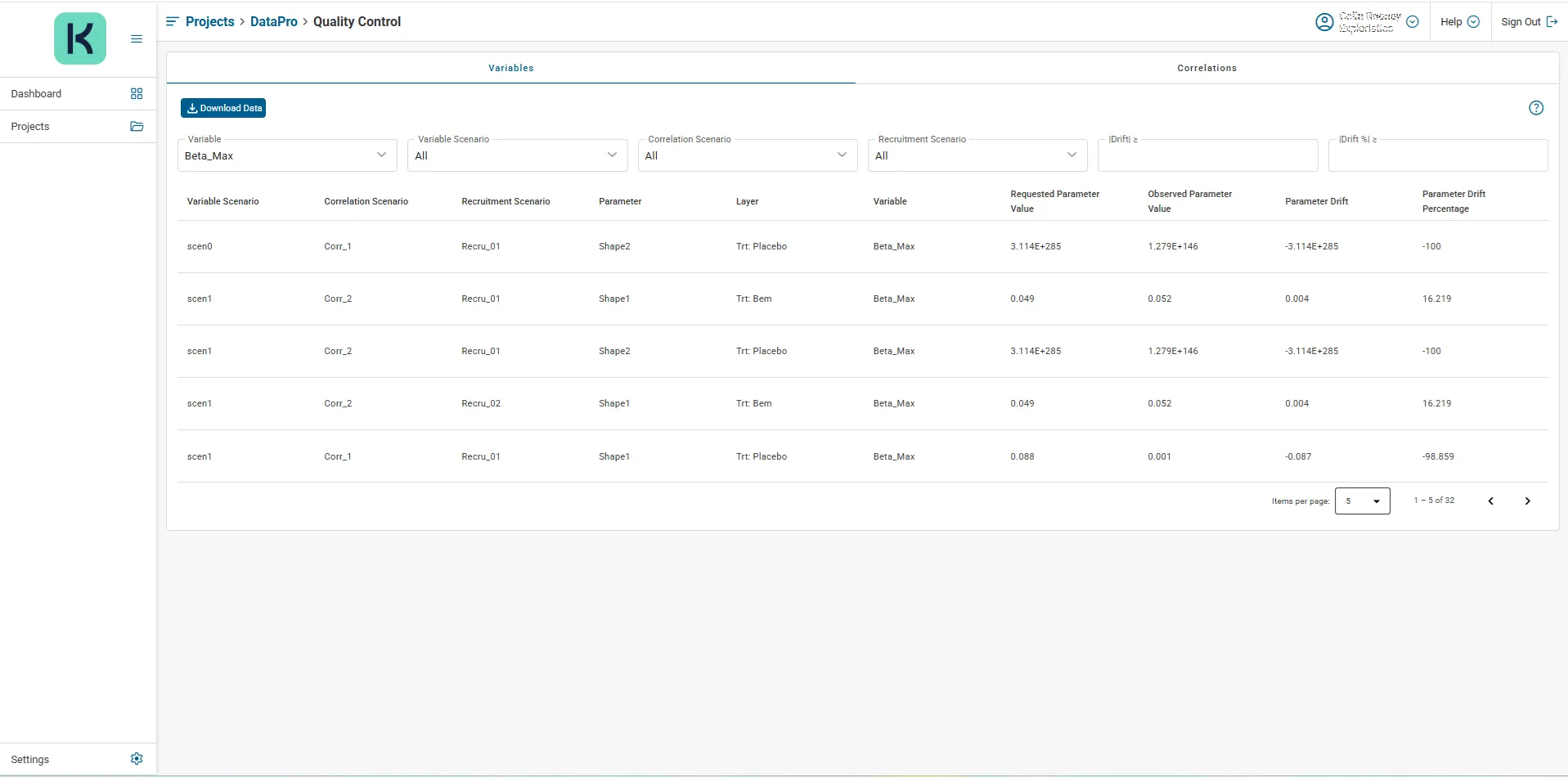The width and height of the screenshot is (1568, 777).
Task: Change the items per page selector
Action: (1362, 501)
